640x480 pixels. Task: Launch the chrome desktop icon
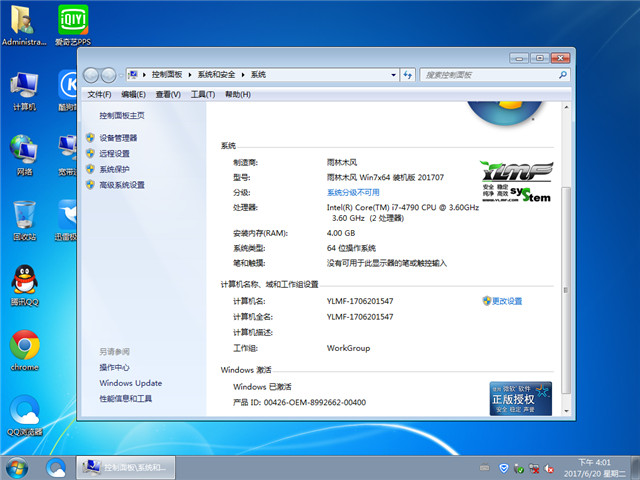(24, 350)
